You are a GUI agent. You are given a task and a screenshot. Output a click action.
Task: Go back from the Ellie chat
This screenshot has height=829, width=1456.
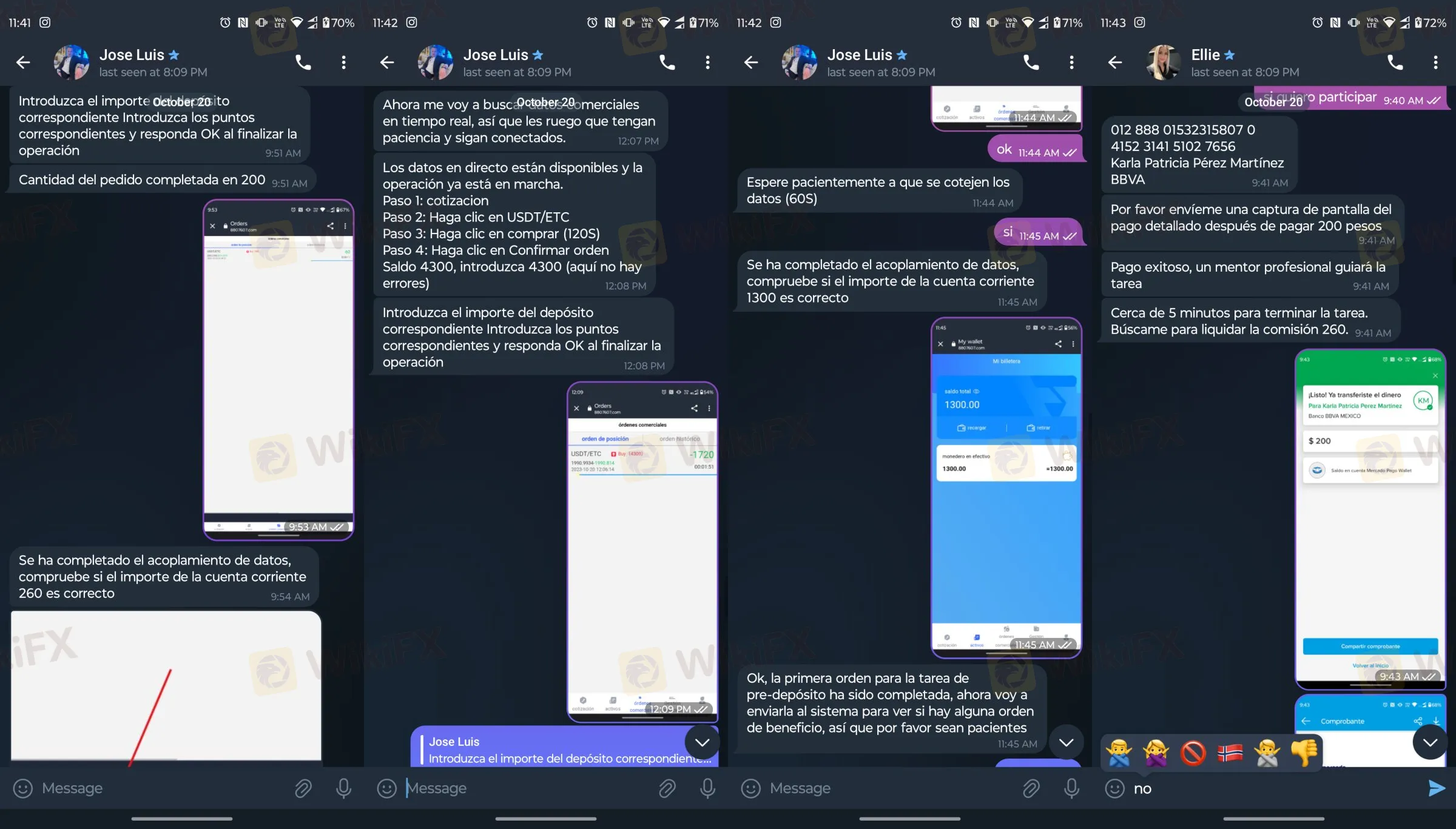pyautogui.click(x=1115, y=62)
